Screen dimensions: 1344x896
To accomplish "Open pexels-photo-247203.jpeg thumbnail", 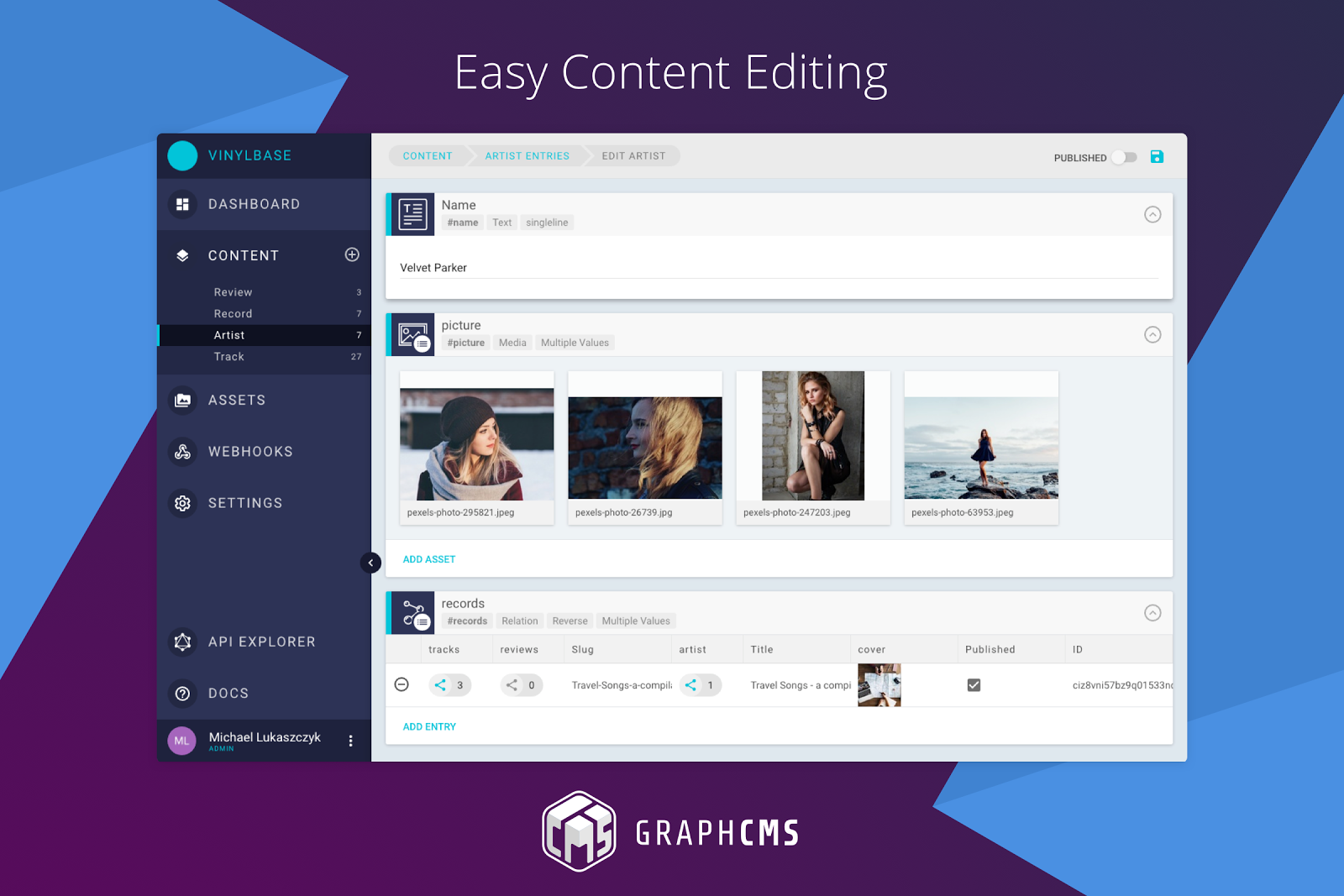I will coord(813,448).
